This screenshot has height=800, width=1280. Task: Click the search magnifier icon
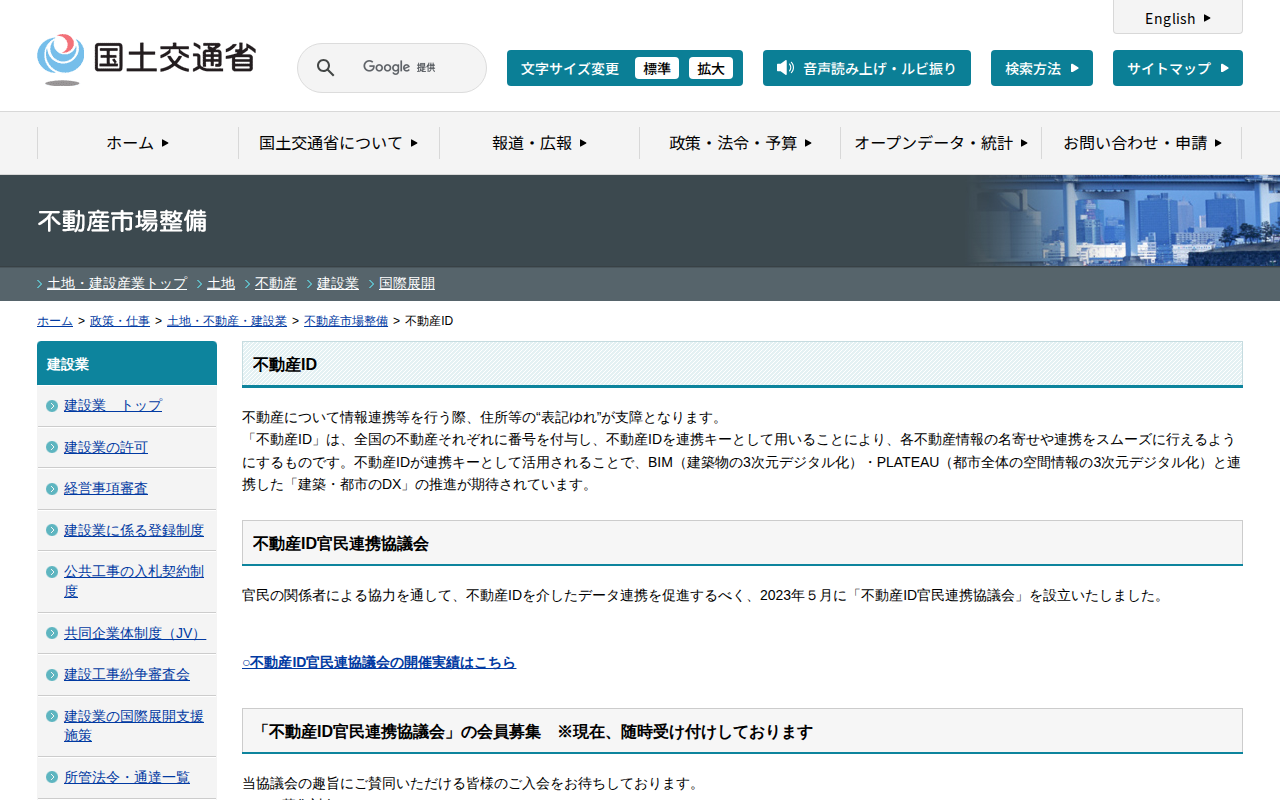point(325,68)
